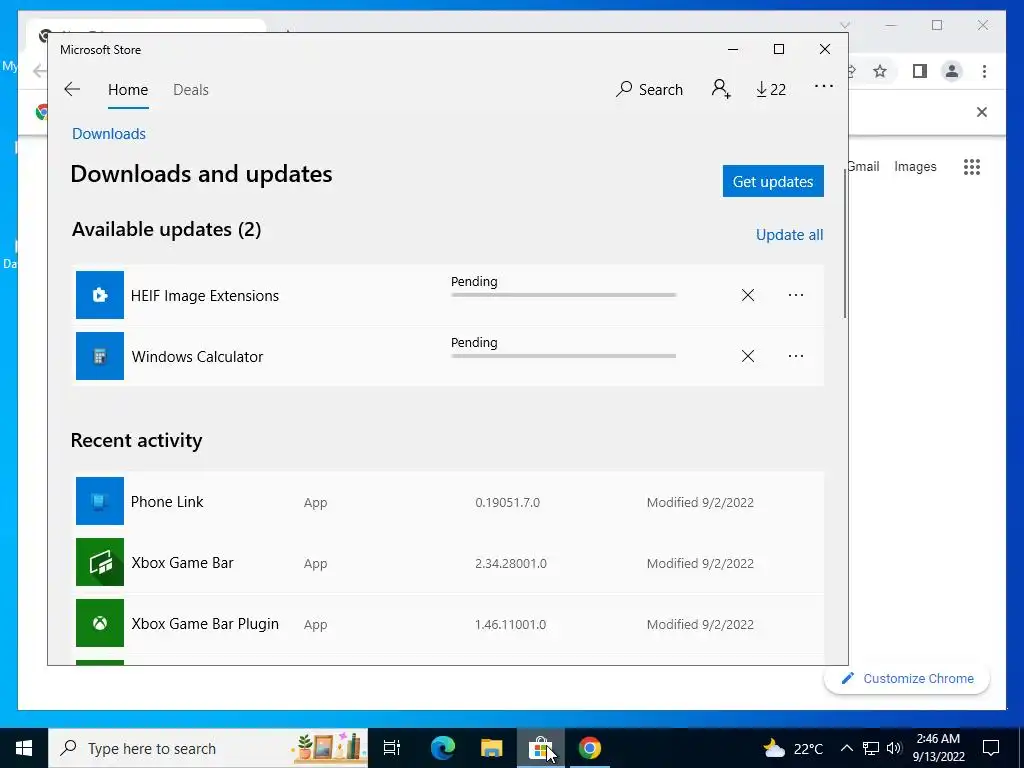Click the Xbox Game Bar app icon
Viewport: 1024px width, 768px height.
click(x=100, y=562)
